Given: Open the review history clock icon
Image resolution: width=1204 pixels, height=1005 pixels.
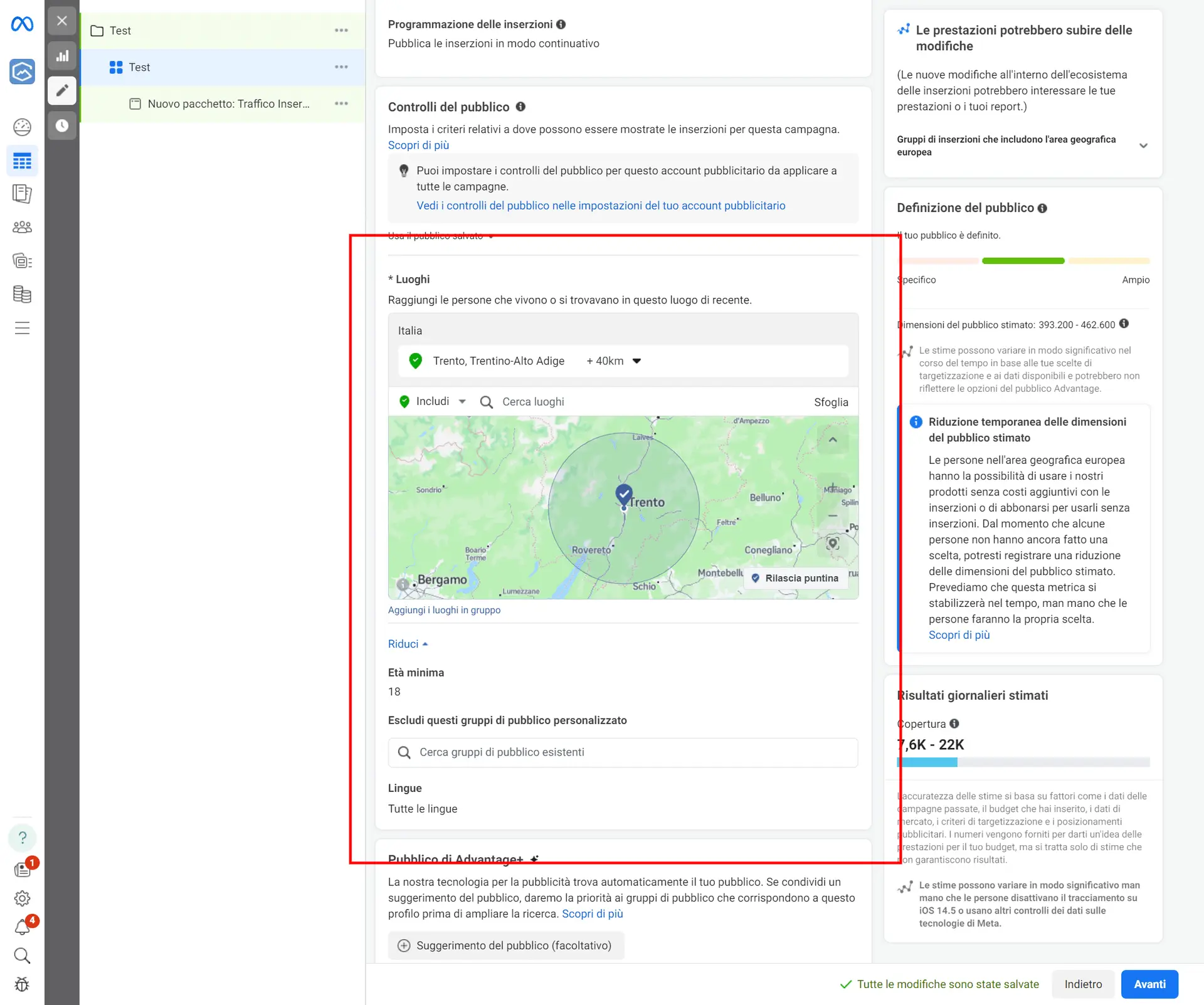Looking at the screenshot, I should click(61, 125).
